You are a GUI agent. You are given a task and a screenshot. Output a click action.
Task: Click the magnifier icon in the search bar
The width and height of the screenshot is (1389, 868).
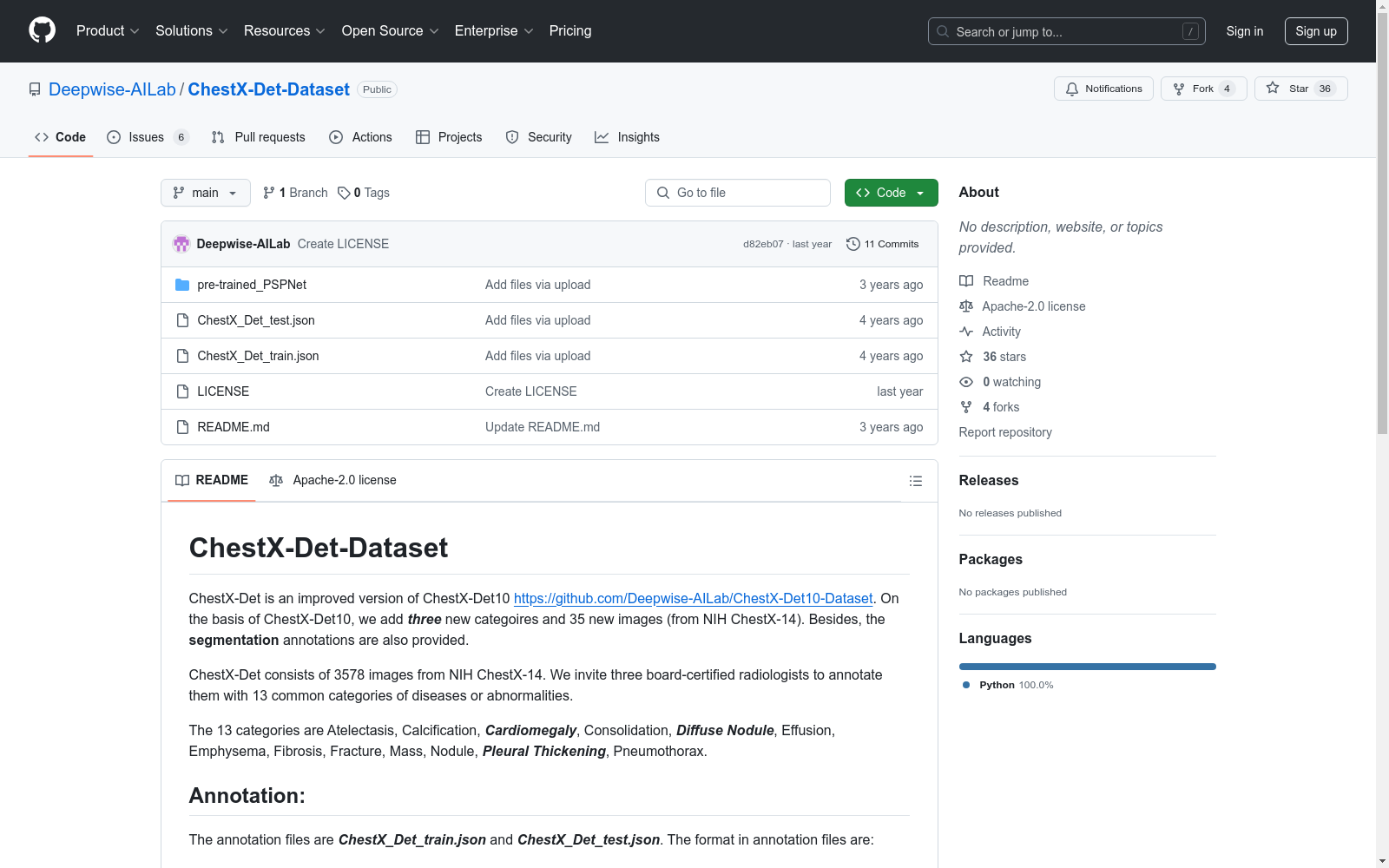point(943,31)
